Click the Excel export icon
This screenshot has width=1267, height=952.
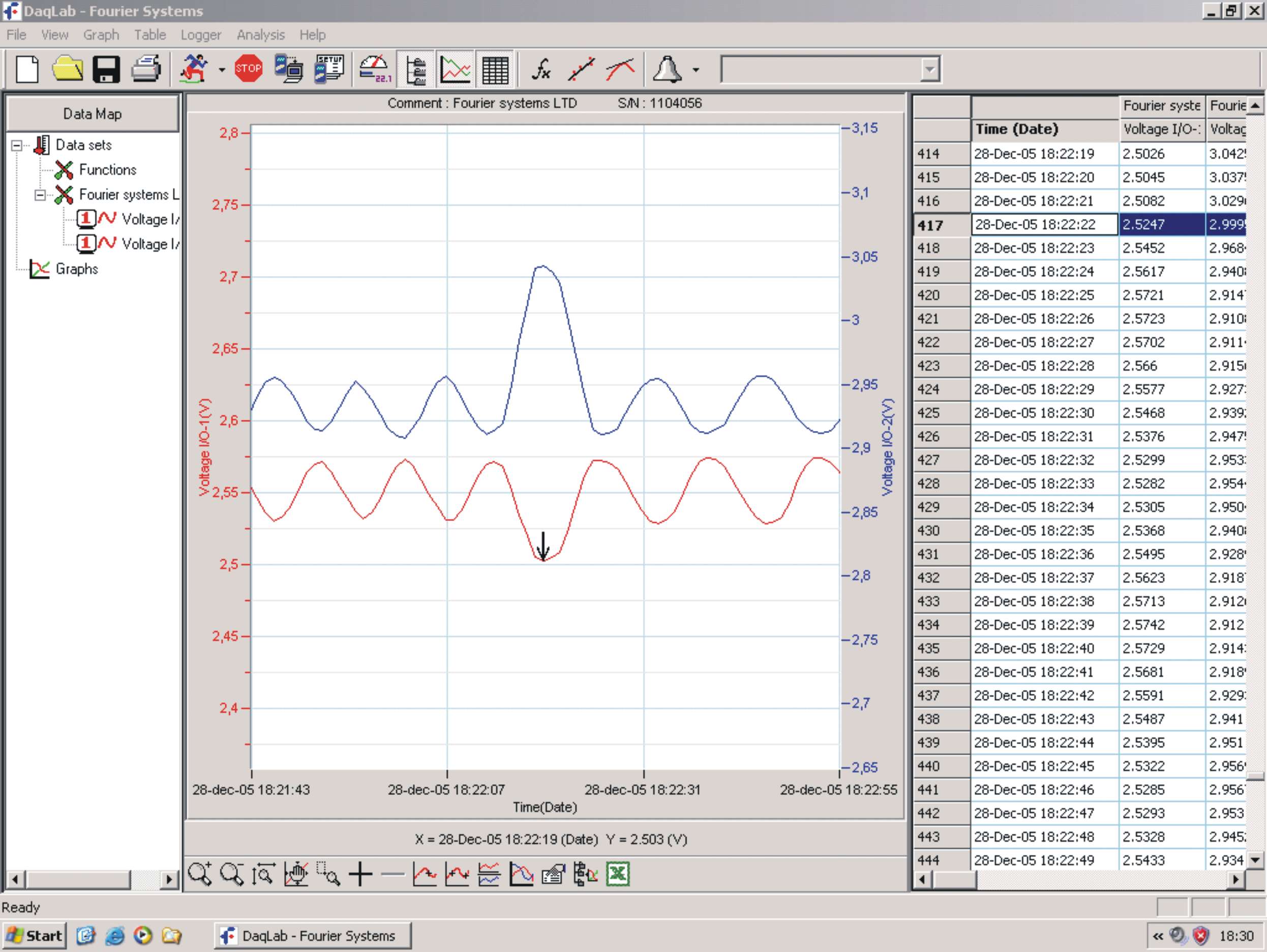(618, 874)
